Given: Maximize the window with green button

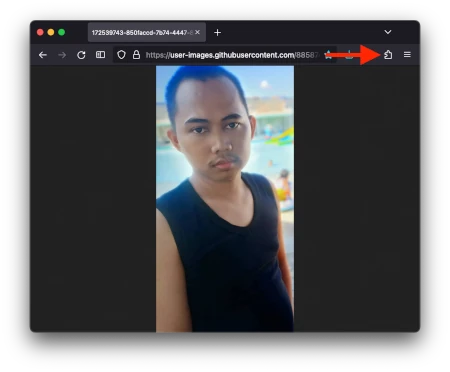Looking at the screenshot, I should point(62,32).
